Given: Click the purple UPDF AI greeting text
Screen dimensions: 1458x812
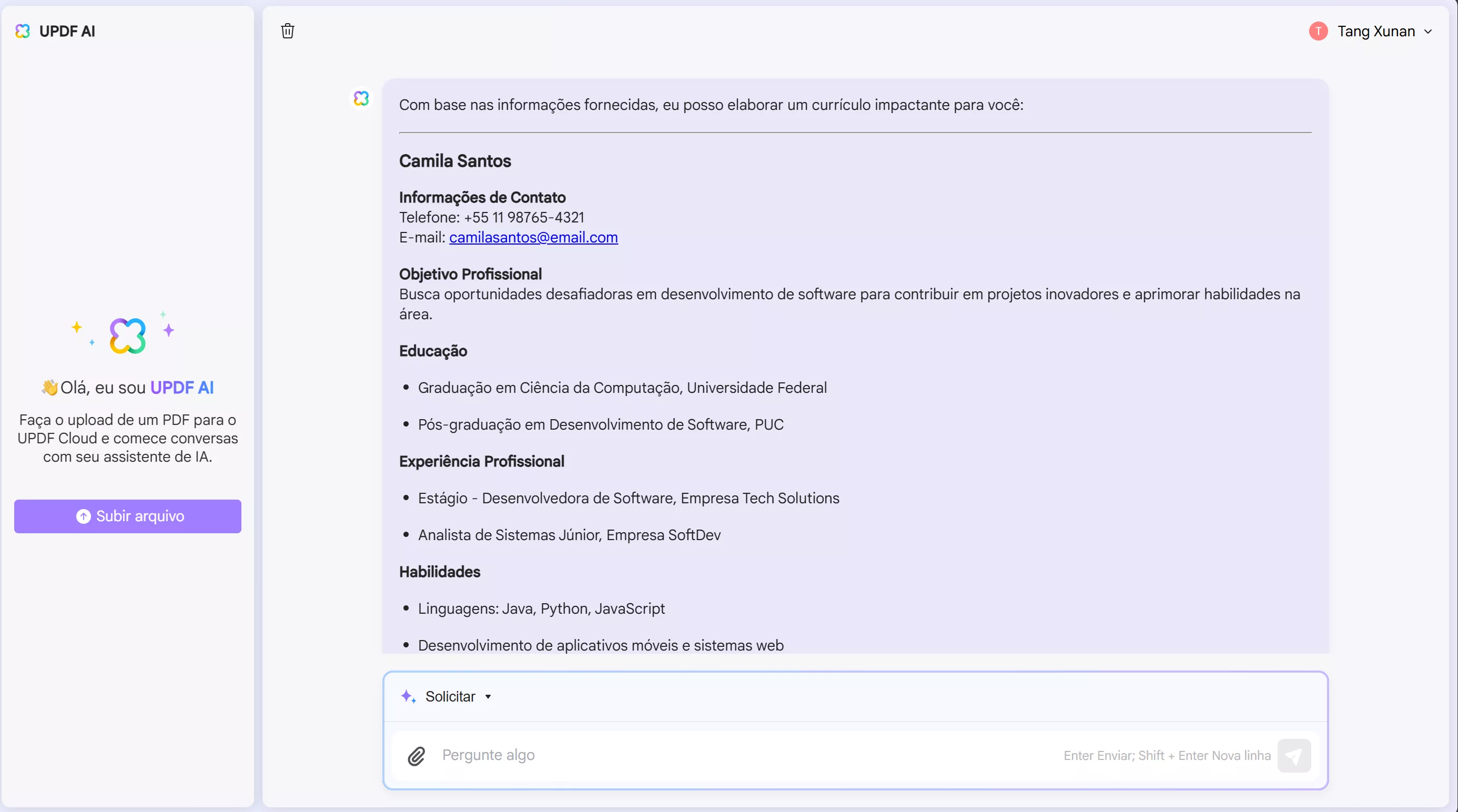Looking at the screenshot, I should (181, 388).
